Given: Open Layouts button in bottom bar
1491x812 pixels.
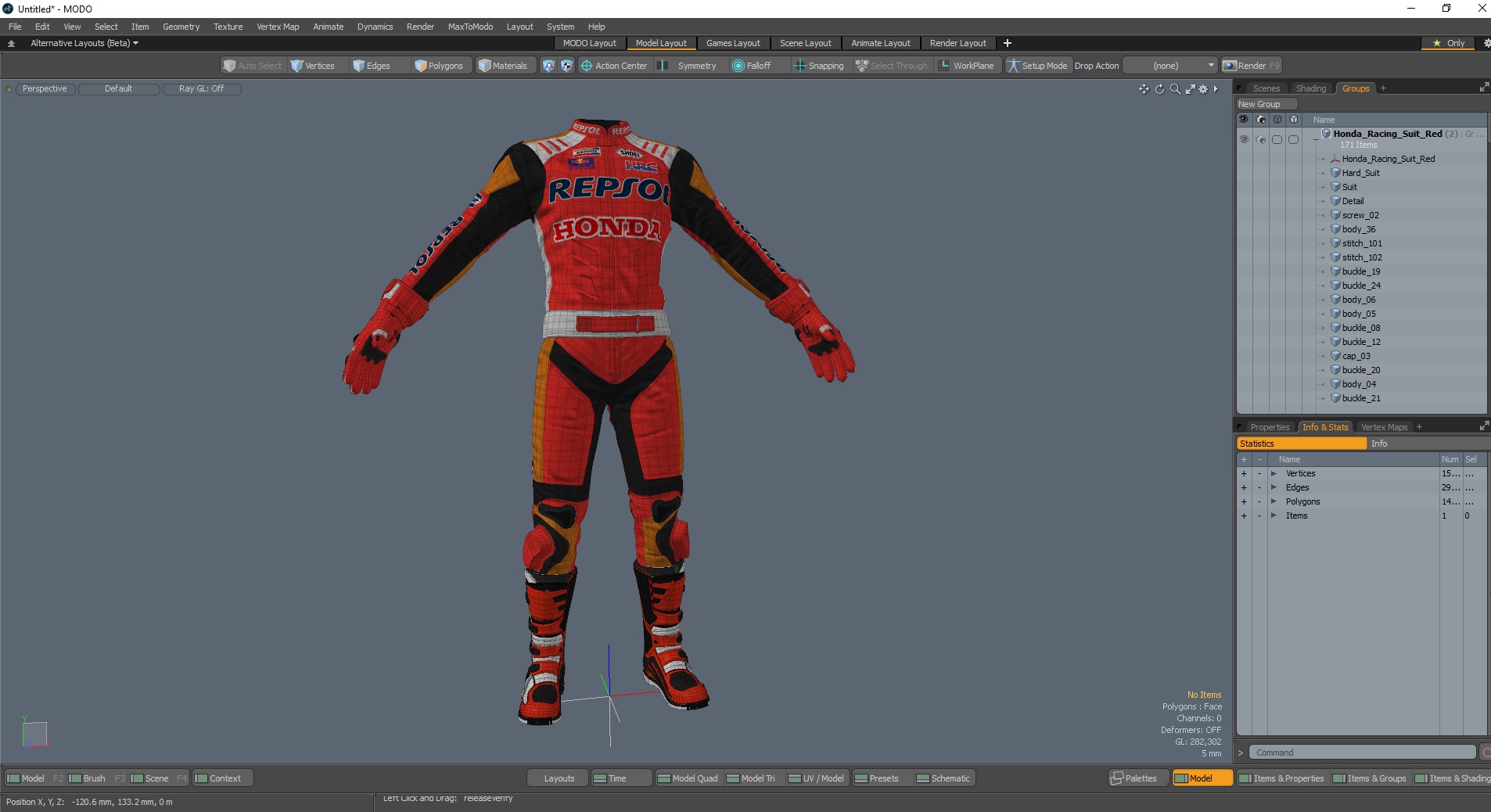Looking at the screenshot, I should [x=559, y=778].
